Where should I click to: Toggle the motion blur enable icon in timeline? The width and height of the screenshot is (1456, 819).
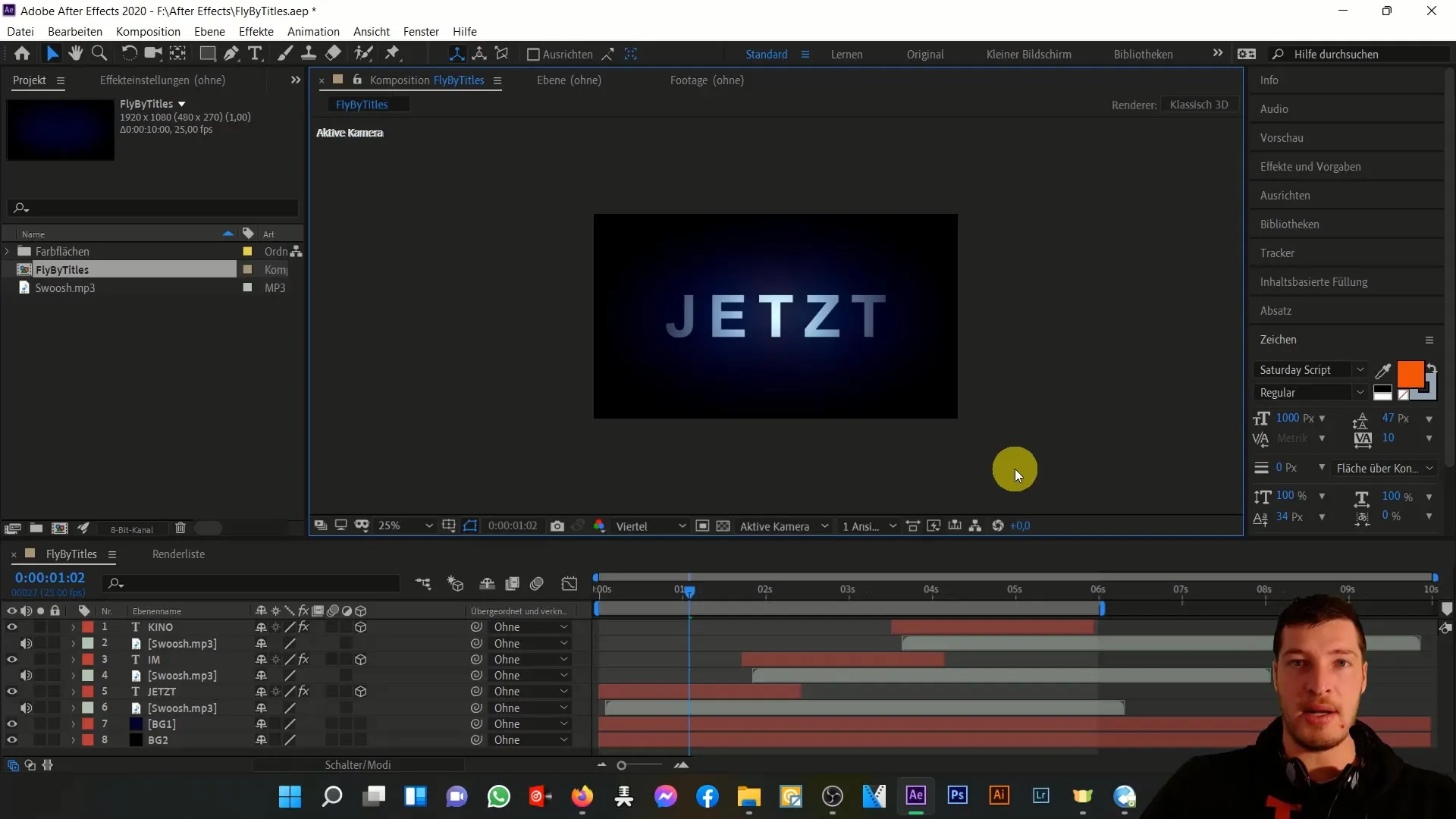click(x=537, y=583)
